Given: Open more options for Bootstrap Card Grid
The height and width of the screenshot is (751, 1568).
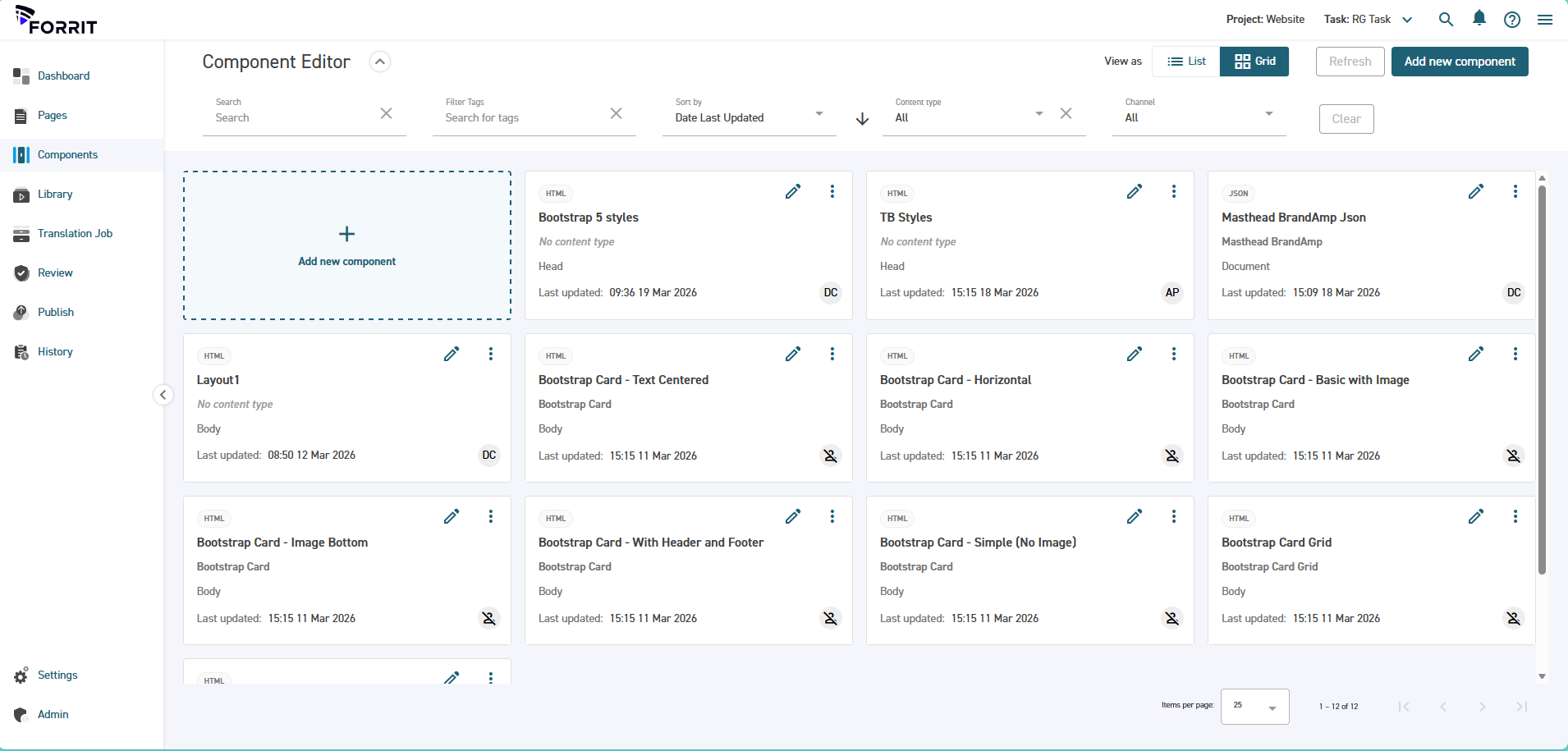Looking at the screenshot, I should click(x=1515, y=517).
